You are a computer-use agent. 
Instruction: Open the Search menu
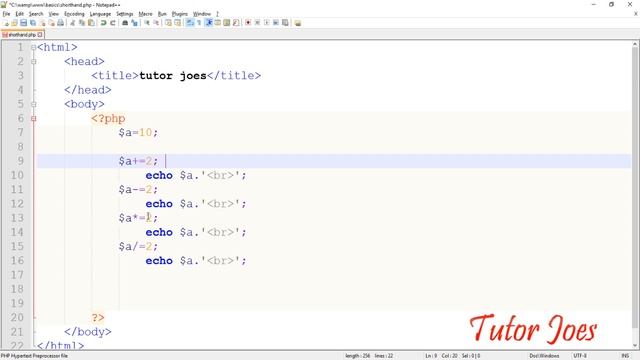[x=36, y=14]
